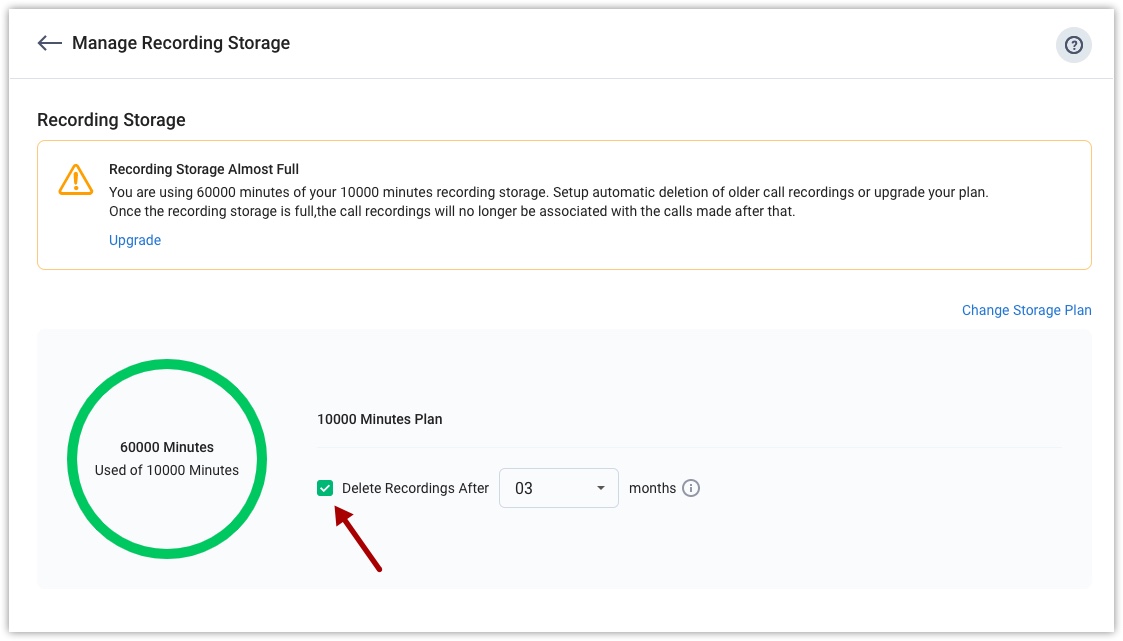
Task: Go back using the left arrow
Action: [49, 44]
